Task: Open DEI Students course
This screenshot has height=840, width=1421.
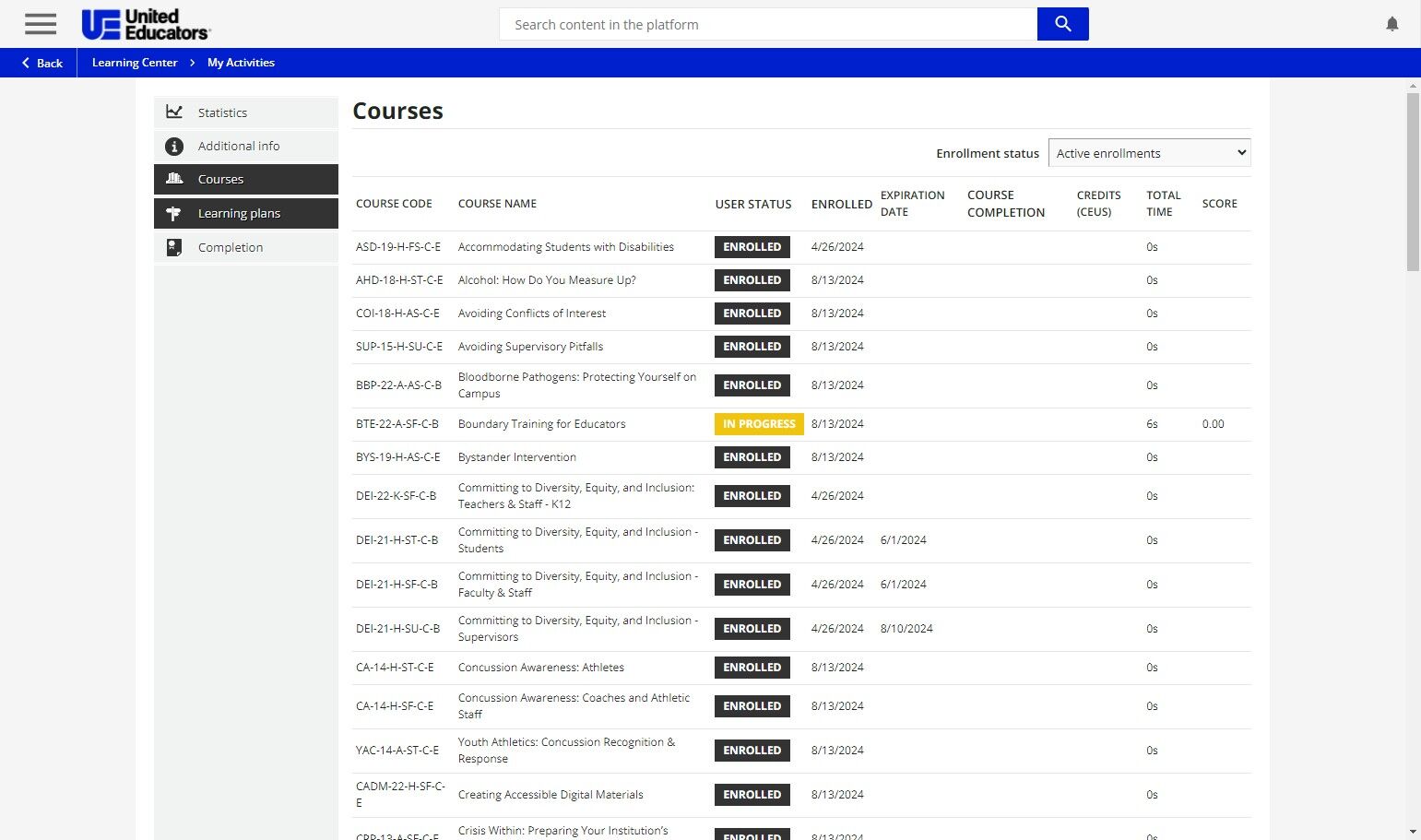Action: [578, 540]
